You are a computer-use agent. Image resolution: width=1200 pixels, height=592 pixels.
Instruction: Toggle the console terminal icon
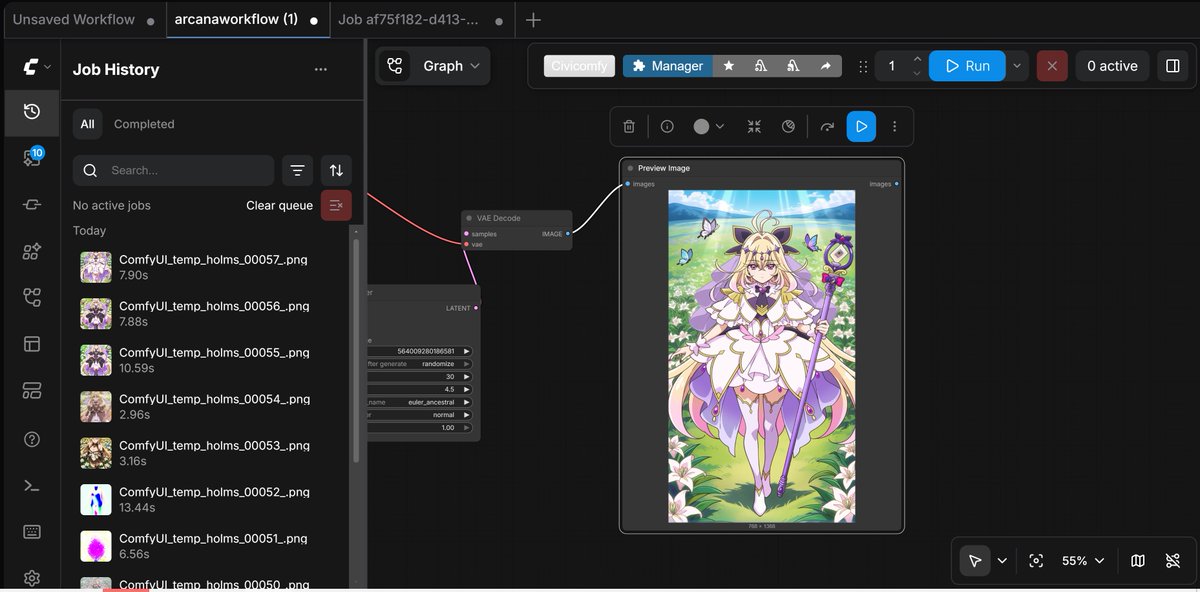[x=32, y=485]
